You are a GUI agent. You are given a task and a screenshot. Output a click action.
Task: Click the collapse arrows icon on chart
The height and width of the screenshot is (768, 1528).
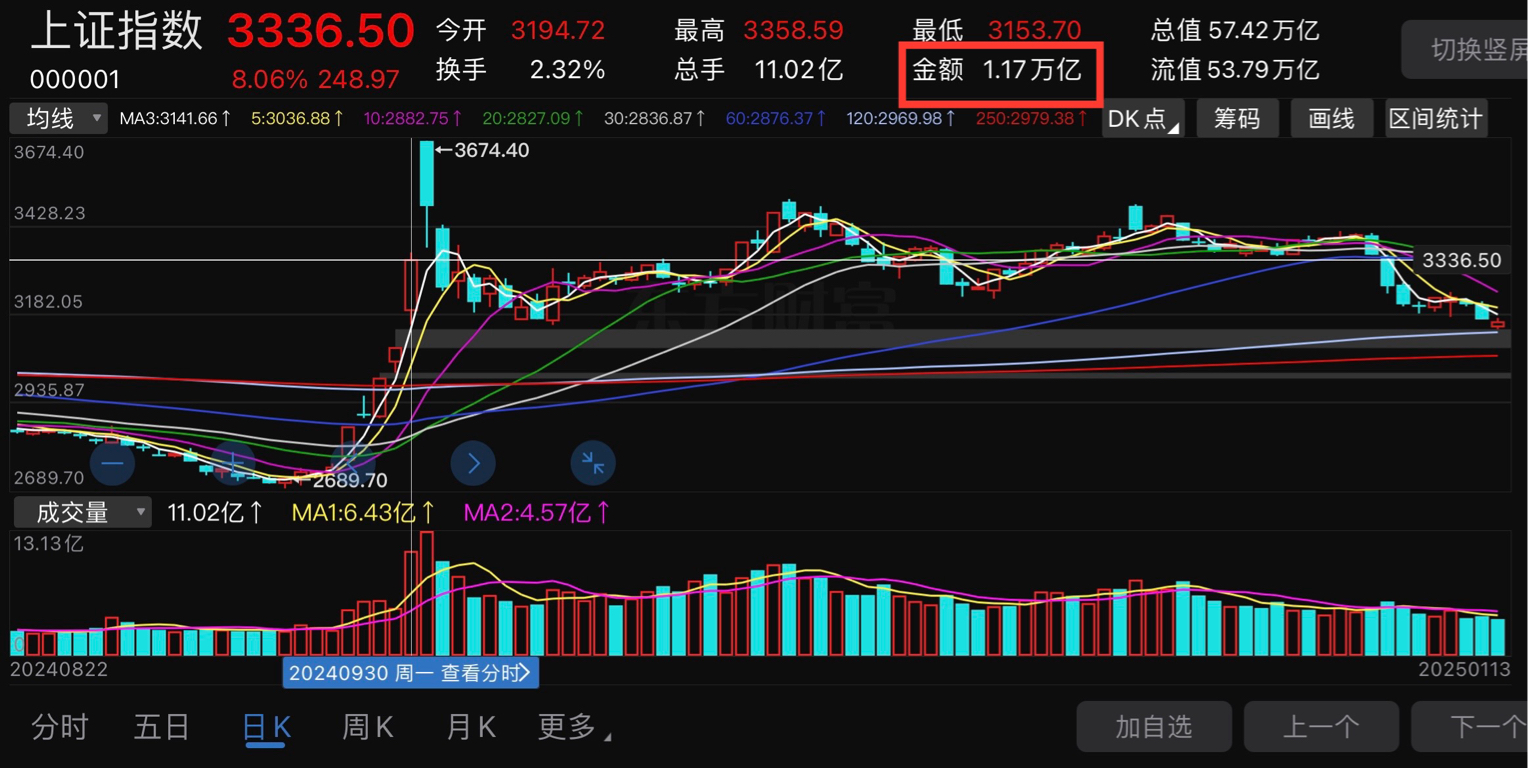coord(593,463)
